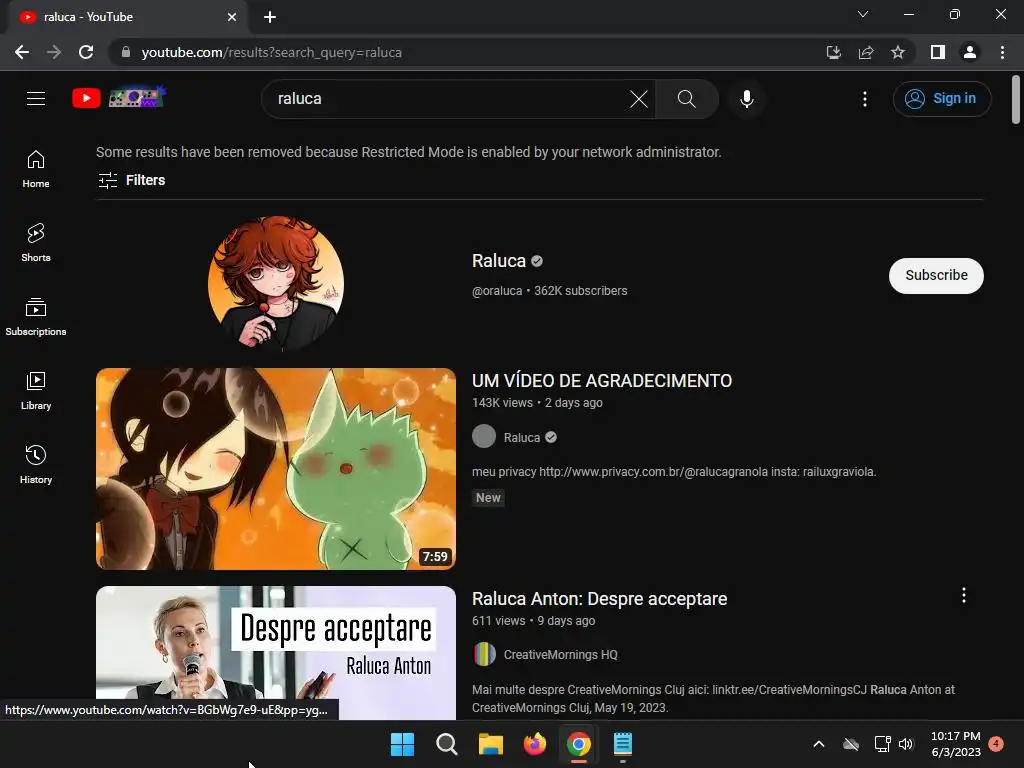1024x768 pixels.
Task: Open Subscriptions in the sidebar
Action: pos(36,317)
